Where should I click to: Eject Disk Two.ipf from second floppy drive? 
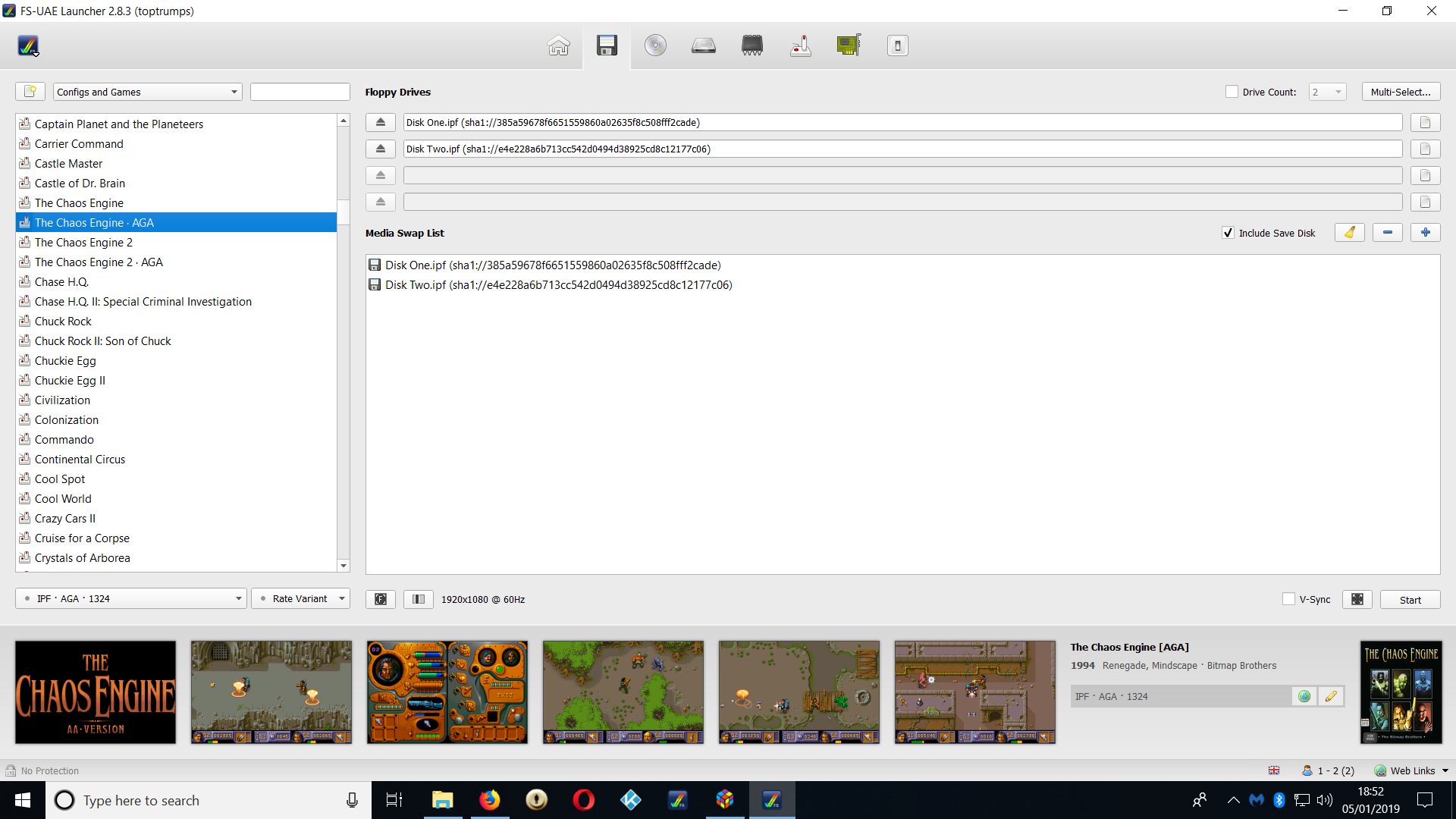(x=381, y=149)
